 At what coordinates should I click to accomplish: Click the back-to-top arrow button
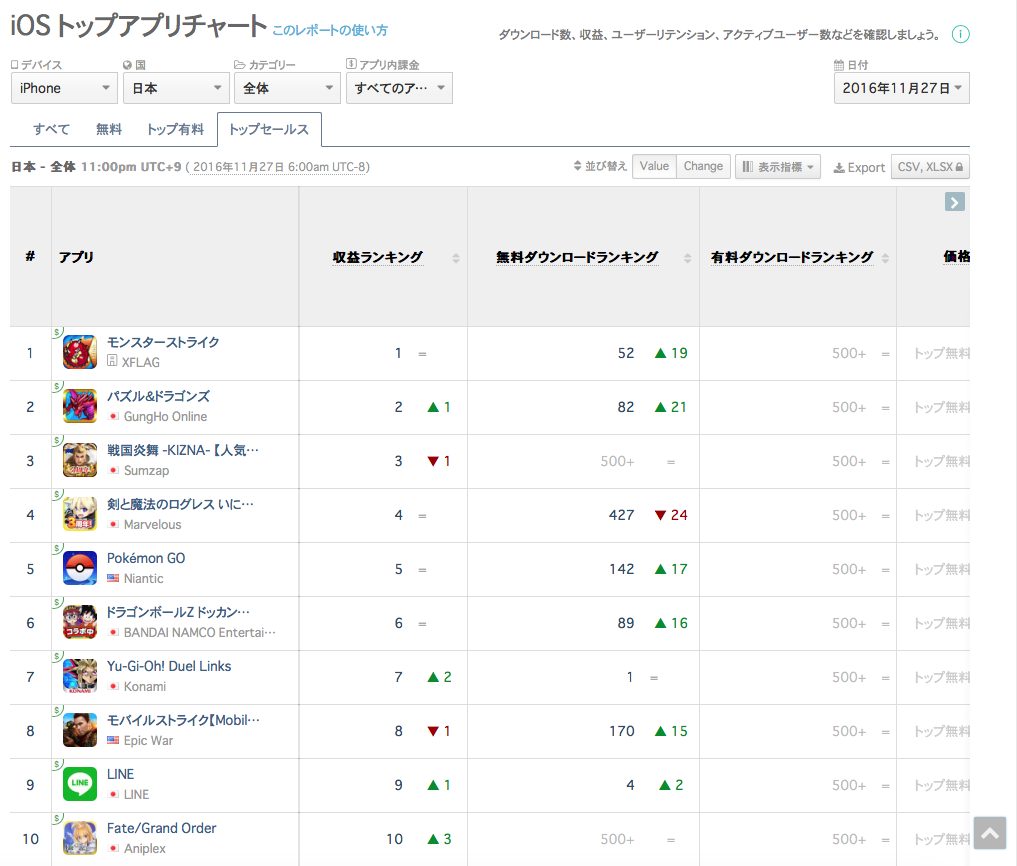(x=990, y=833)
